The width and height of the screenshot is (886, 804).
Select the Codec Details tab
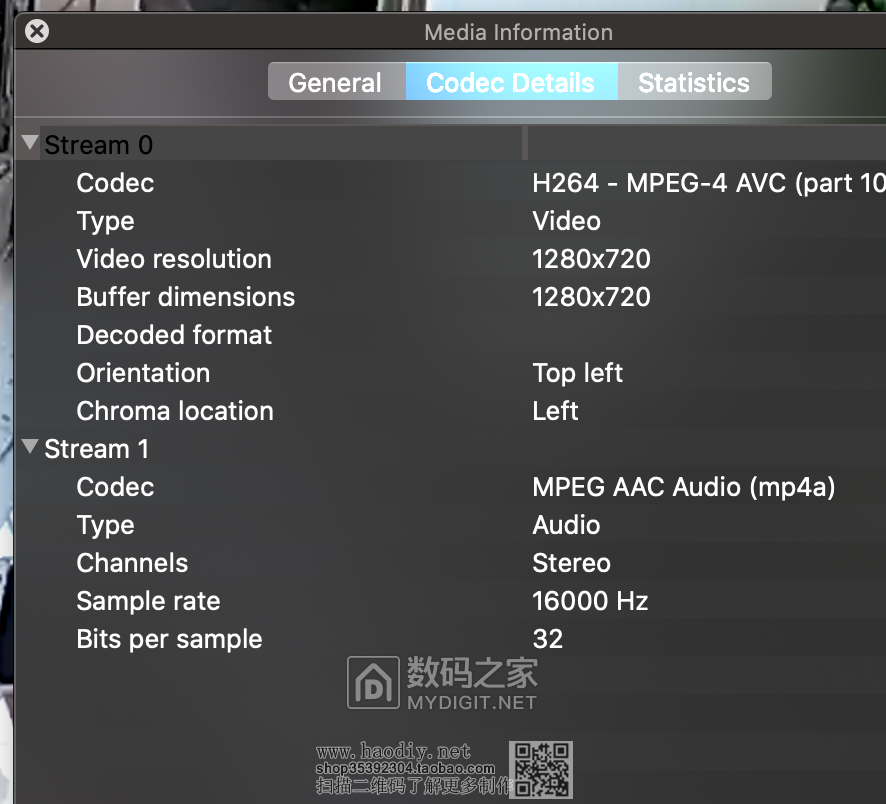pyautogui.click(x=510, y=83)
